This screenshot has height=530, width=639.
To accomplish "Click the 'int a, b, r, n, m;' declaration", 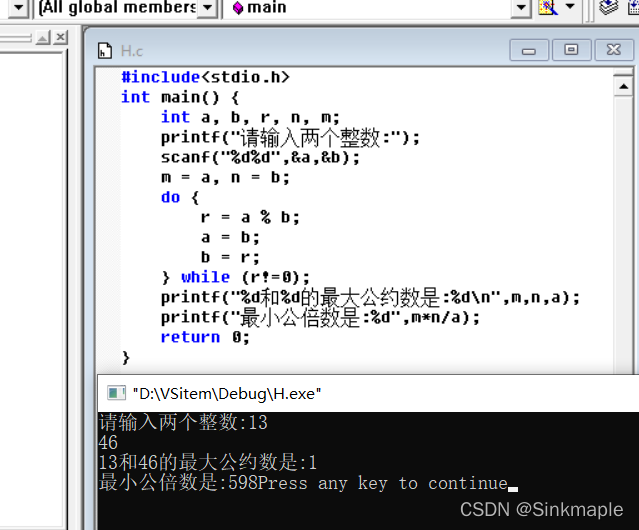I will click(x=250, y=117).
